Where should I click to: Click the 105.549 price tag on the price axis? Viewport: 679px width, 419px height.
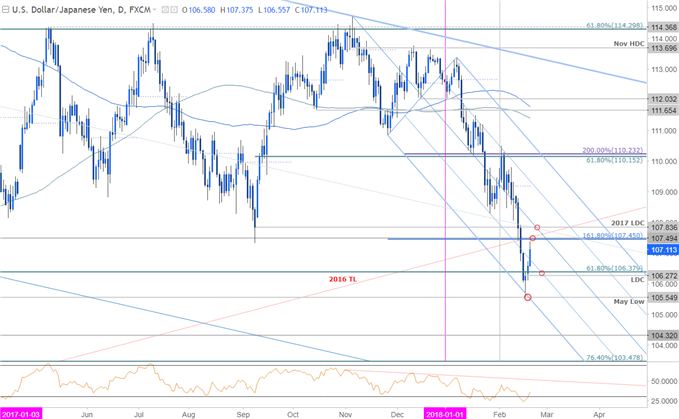coord(663,297)
